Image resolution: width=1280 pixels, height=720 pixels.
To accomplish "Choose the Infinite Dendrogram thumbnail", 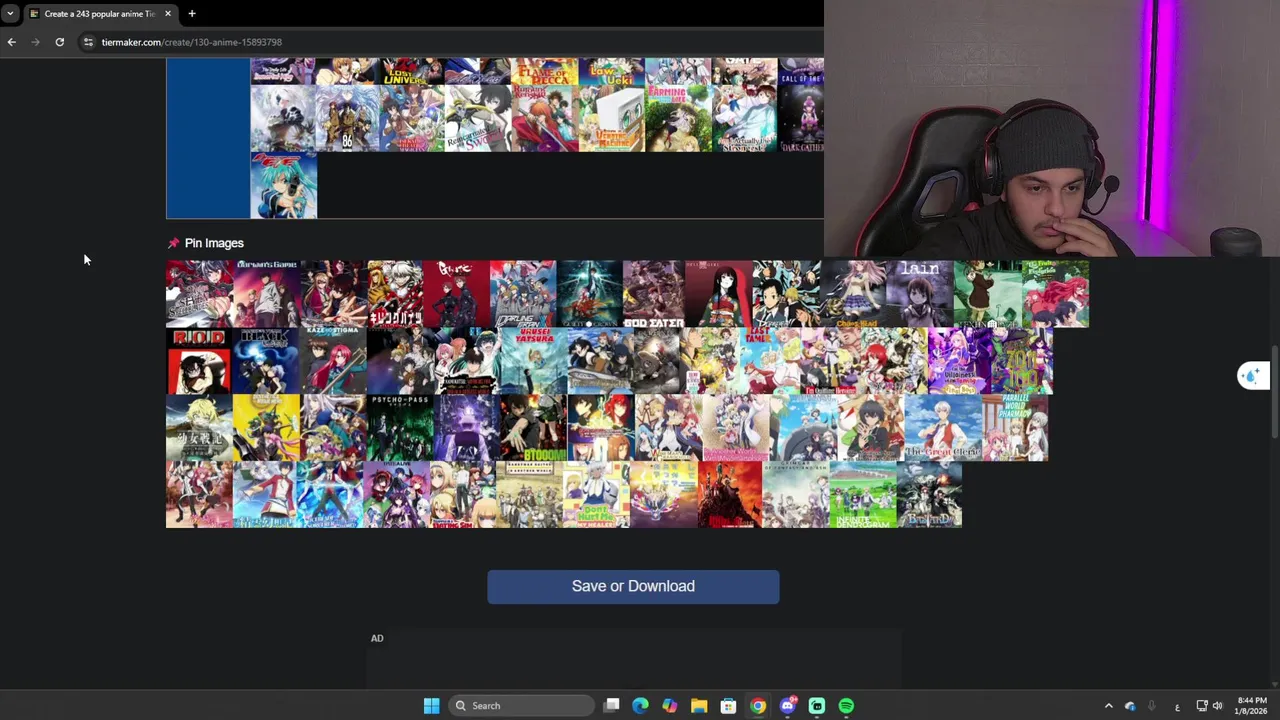I will pos(862,495).
